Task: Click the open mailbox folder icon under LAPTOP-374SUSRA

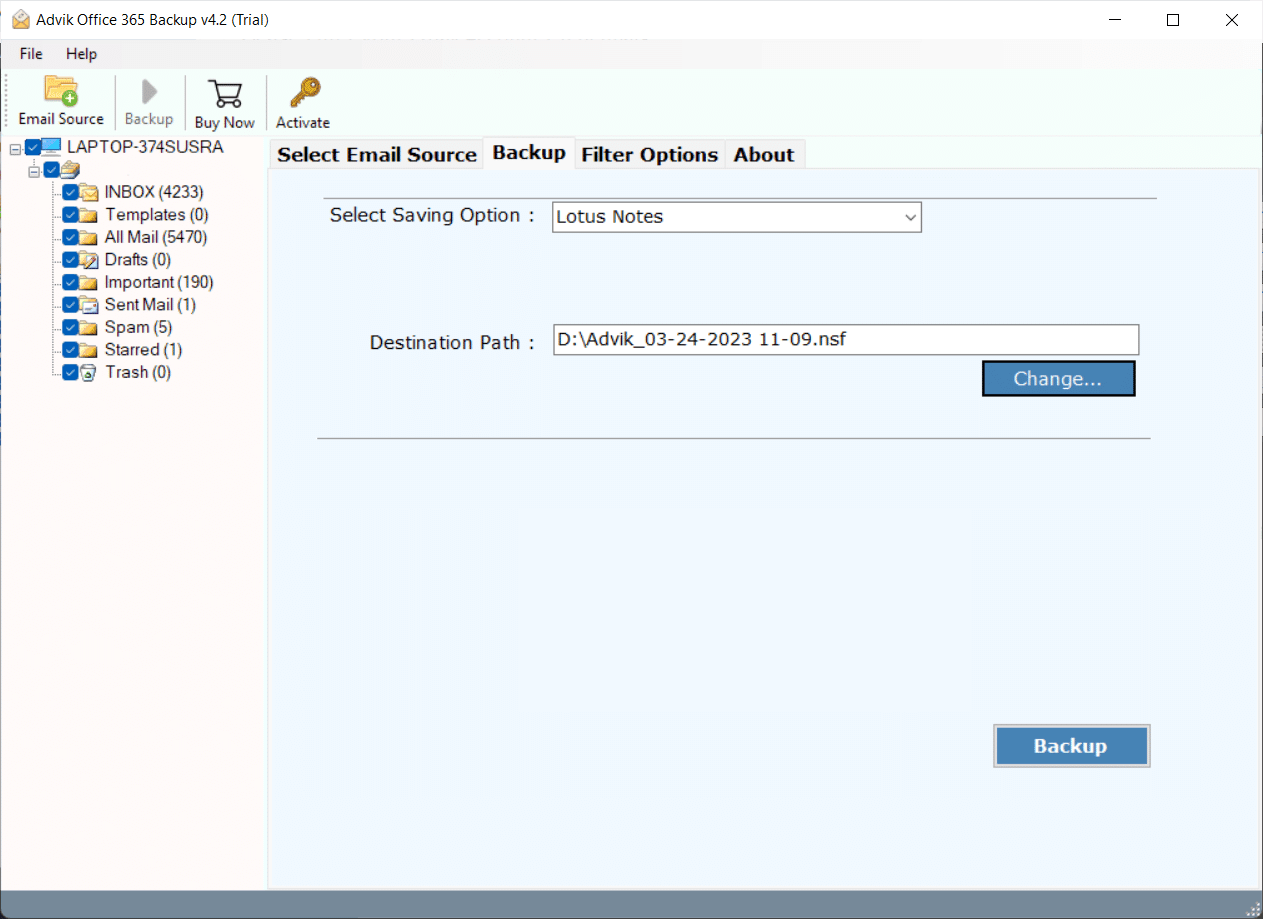Action: [70, 170]
